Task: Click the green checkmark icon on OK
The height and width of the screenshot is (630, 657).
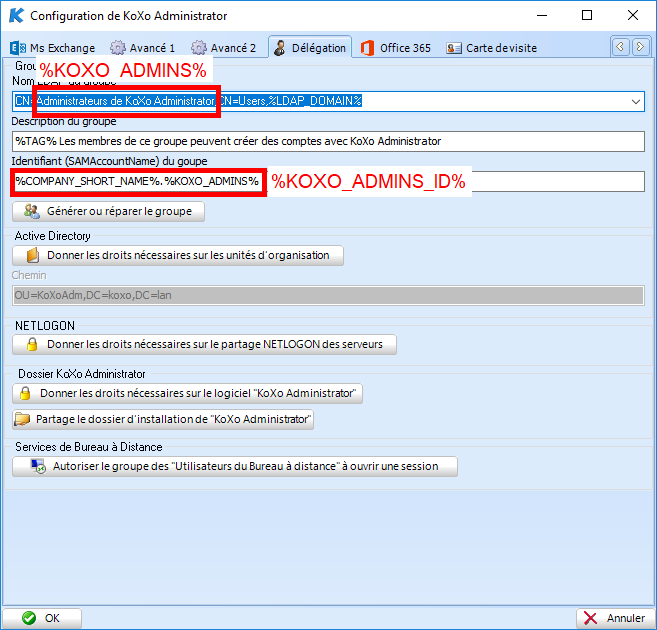Action: (x=29, y=618)
